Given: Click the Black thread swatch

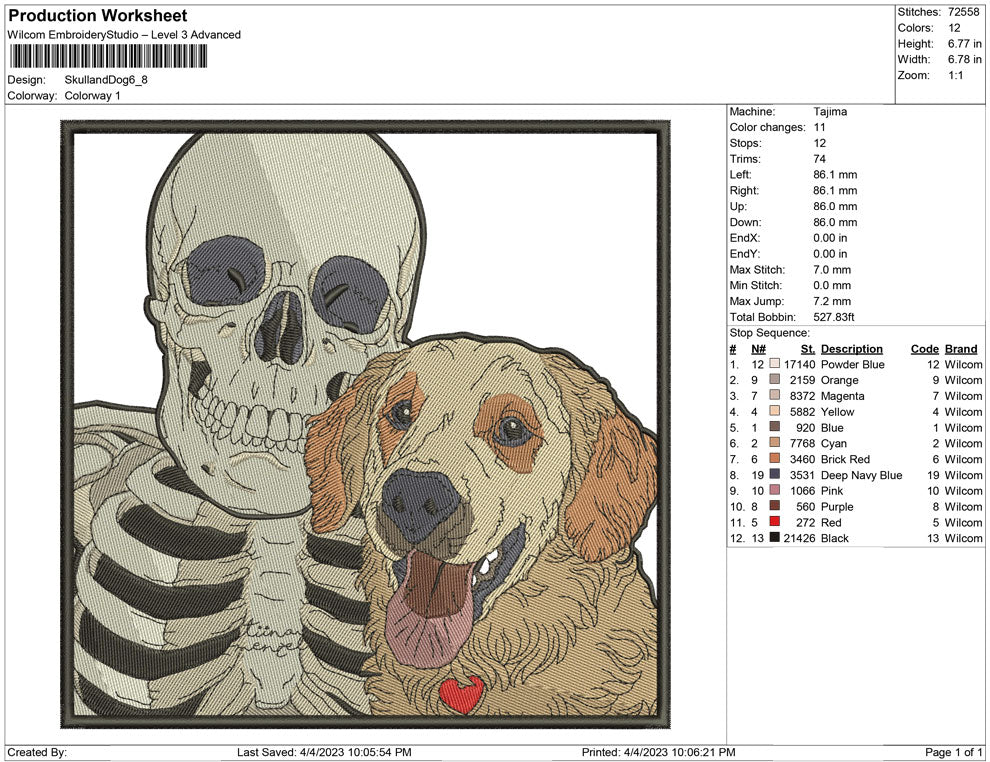Looking at the screenshot, I should click(773, 538).
